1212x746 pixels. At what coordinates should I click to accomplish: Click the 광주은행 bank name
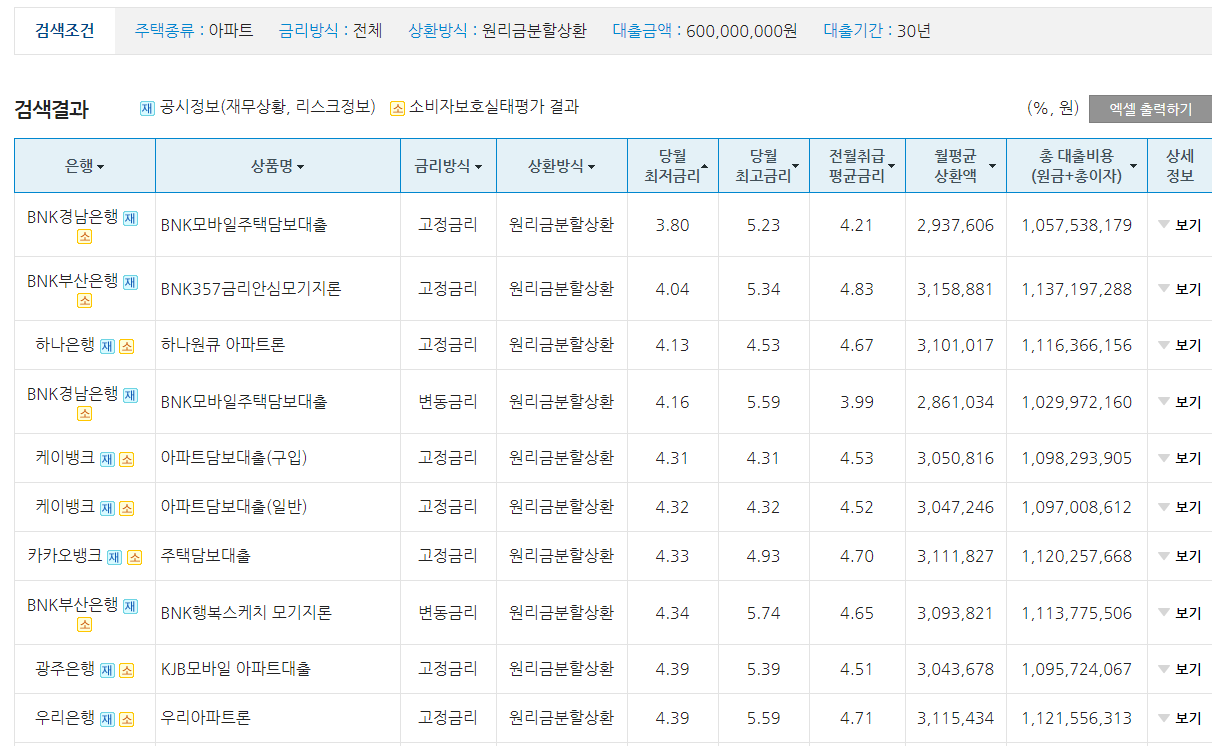(65, 669)
